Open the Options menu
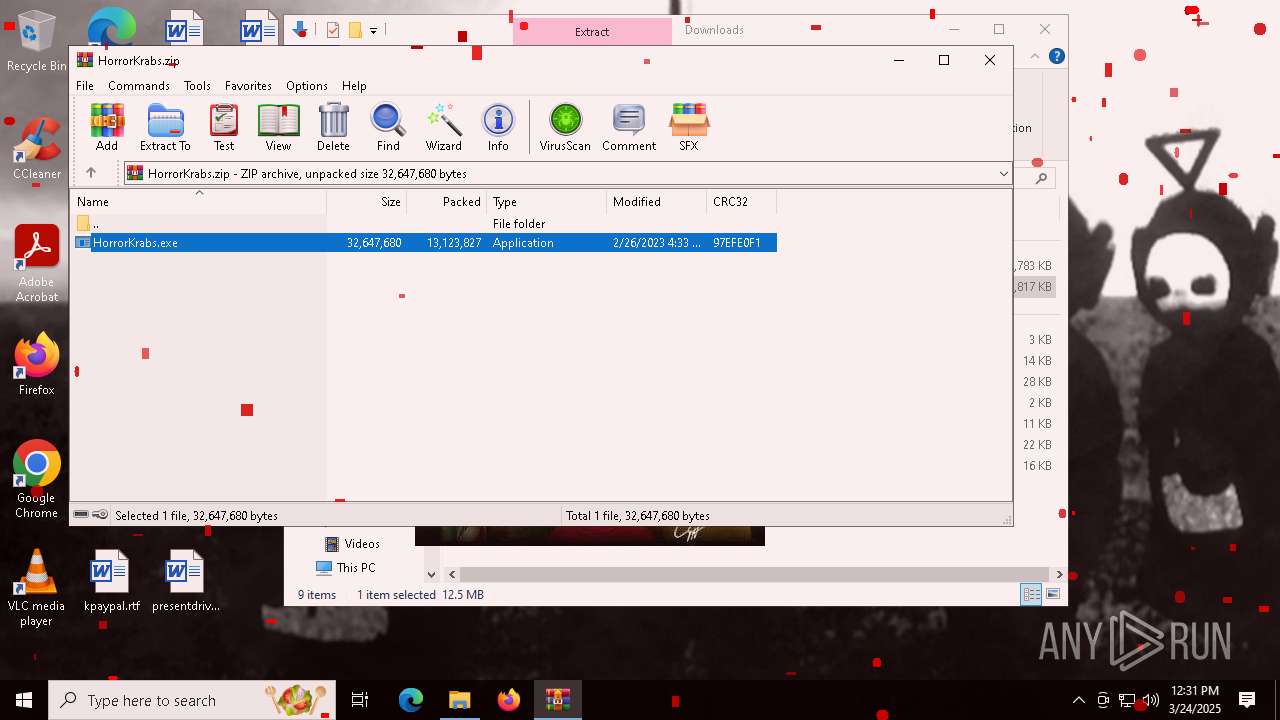 (x=306, y=86)
